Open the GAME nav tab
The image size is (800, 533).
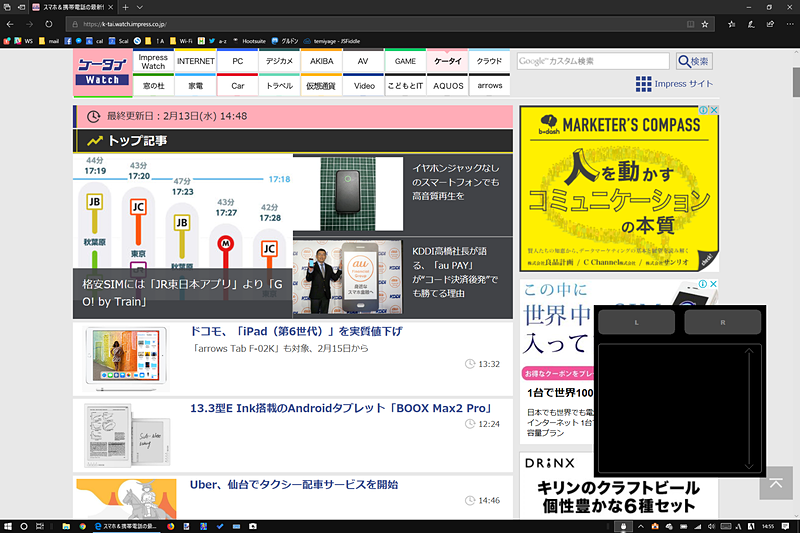[x=405, y=61]
